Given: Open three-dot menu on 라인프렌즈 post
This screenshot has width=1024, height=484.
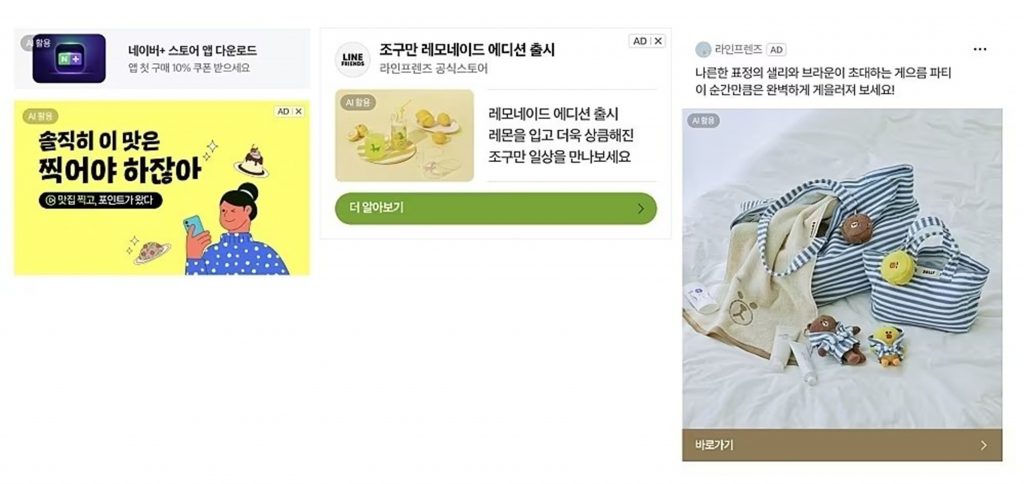Looking at the screenshot, I should pyautogui.click(x=980, y=49).
